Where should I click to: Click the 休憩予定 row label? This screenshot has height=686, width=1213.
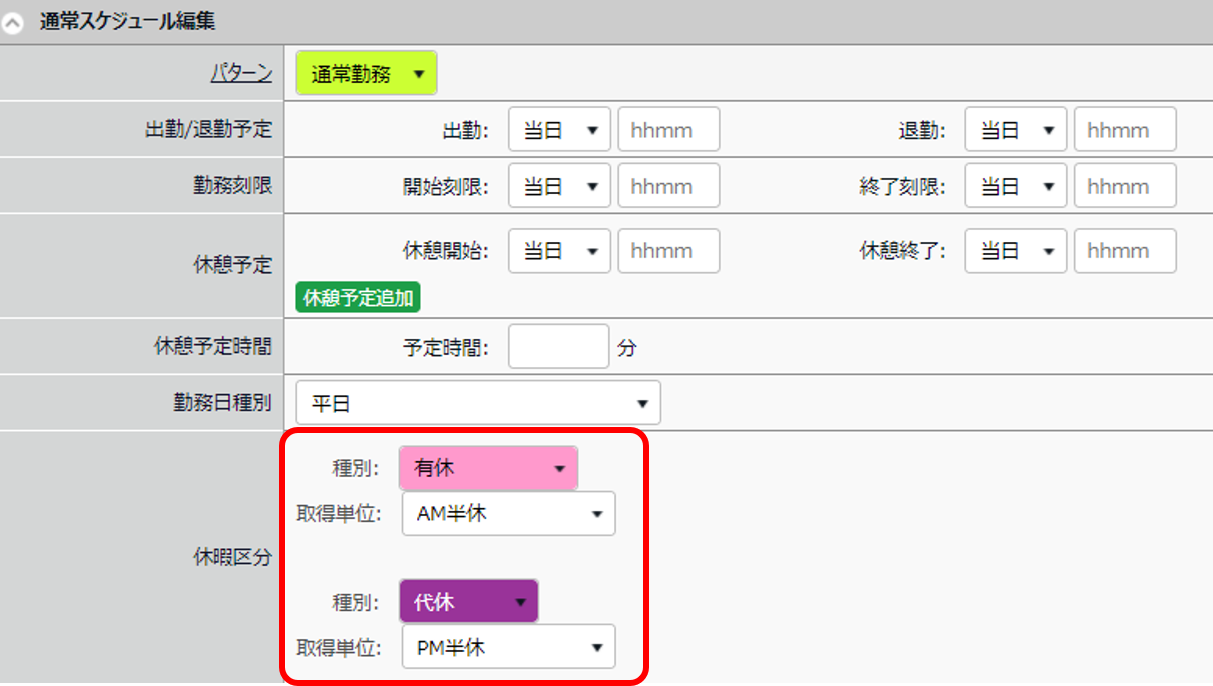(232, 266)
